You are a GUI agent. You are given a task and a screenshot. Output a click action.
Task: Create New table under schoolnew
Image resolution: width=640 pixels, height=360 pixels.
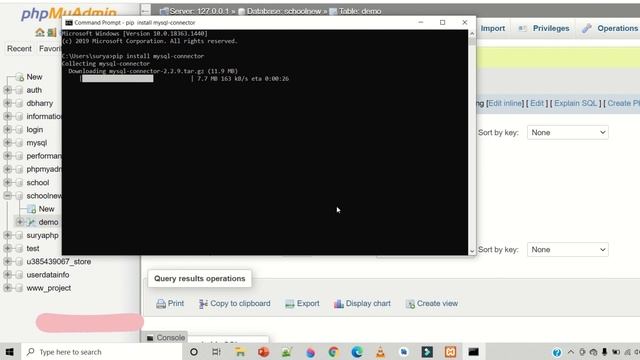coord(46,209)
